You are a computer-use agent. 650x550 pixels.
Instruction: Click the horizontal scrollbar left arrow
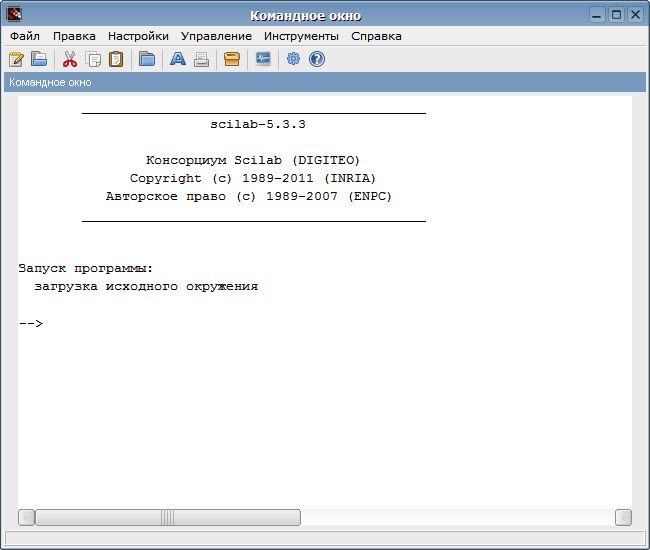(x=27, y=517)
